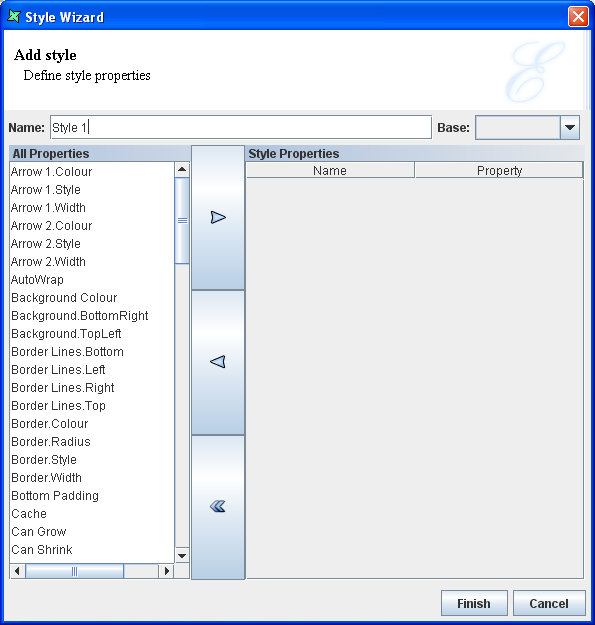The width and height of the screenshot is (595, 625).
Task: Click the vertical scrollbar thumb in All Properties
Action: [182, 220]
